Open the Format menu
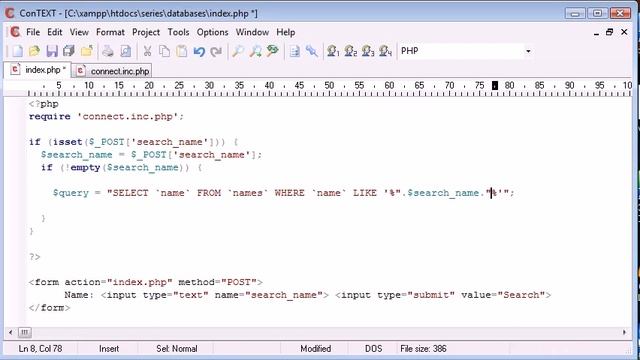 click(110, 32)
